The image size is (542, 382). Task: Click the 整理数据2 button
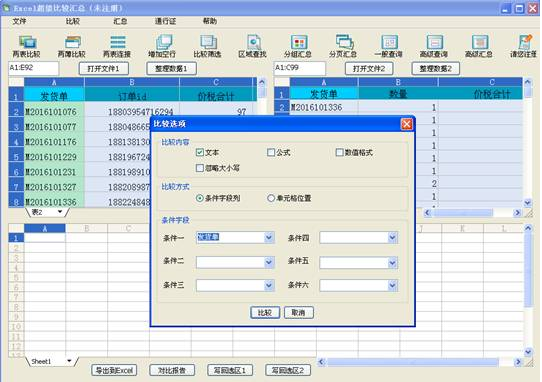point(436,68)
